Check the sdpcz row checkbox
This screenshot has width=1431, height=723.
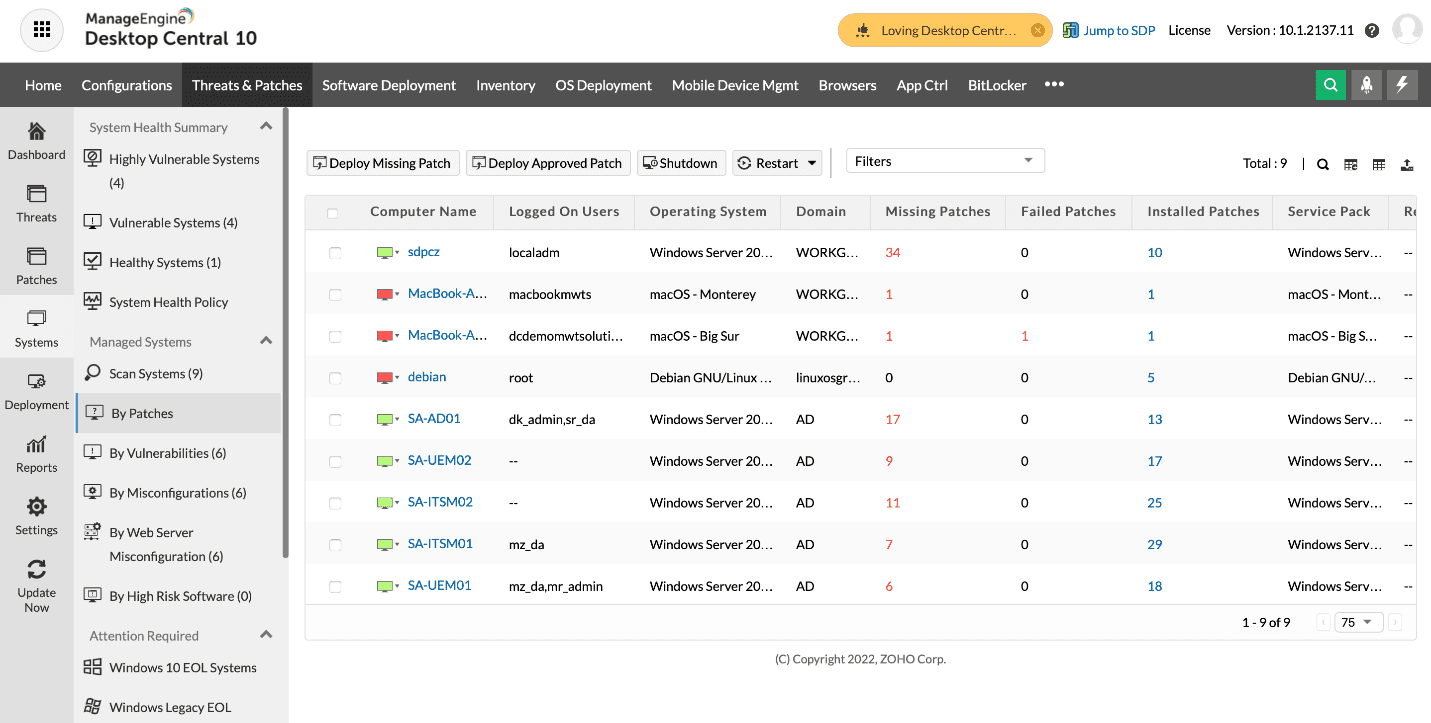pyautogui.click(x=335, y=253)
